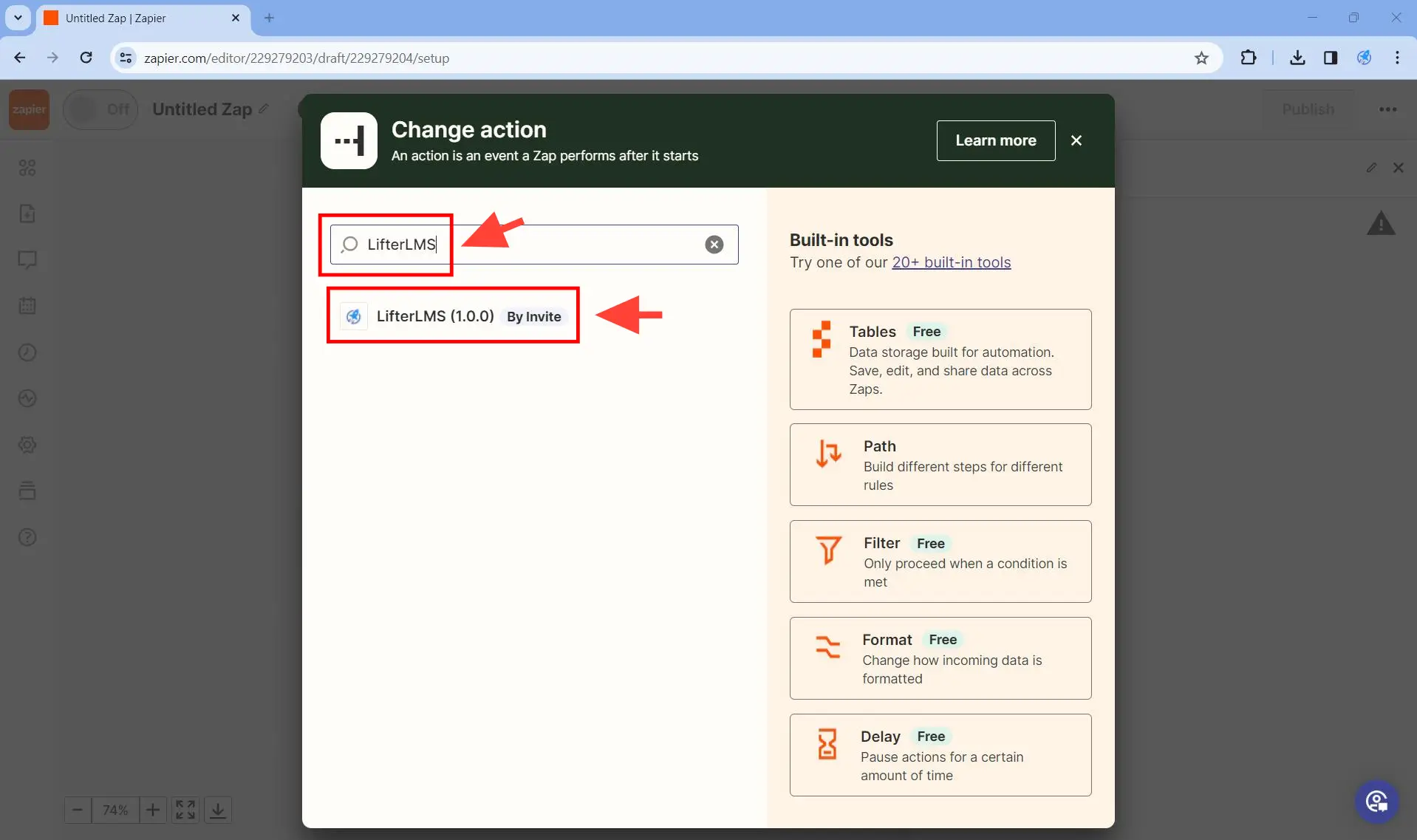The image size is (1417, 840).
Task: Click the browser address bar URL
Action: [296, 58]
